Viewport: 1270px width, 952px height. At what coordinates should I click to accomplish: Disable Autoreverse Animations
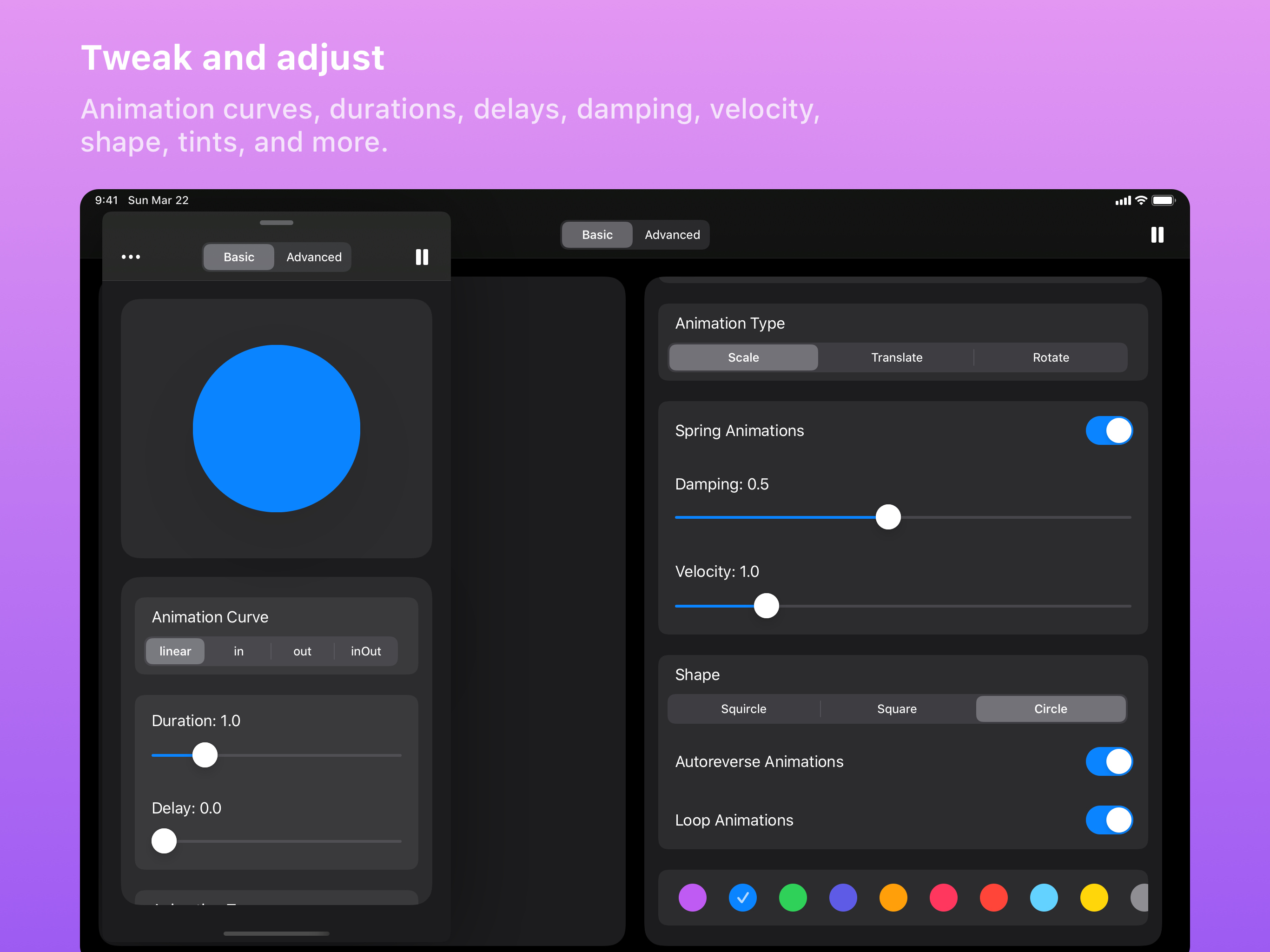(1109, 761)
